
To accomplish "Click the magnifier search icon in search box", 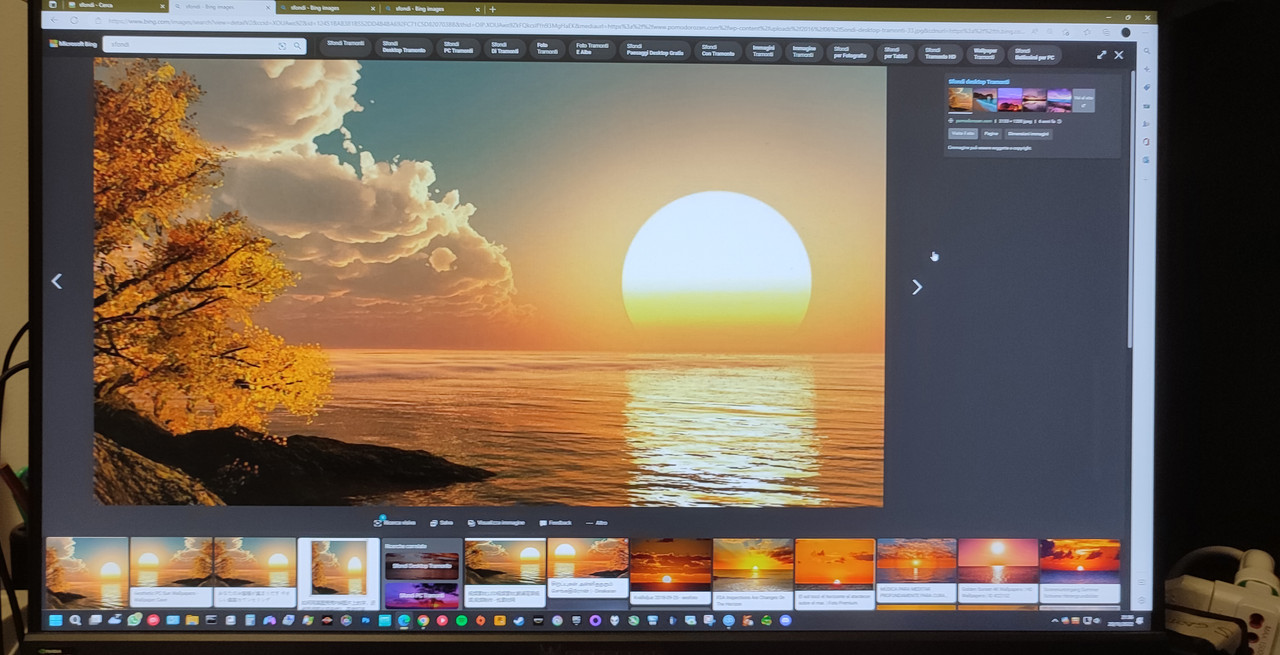I will coord(297,46).
